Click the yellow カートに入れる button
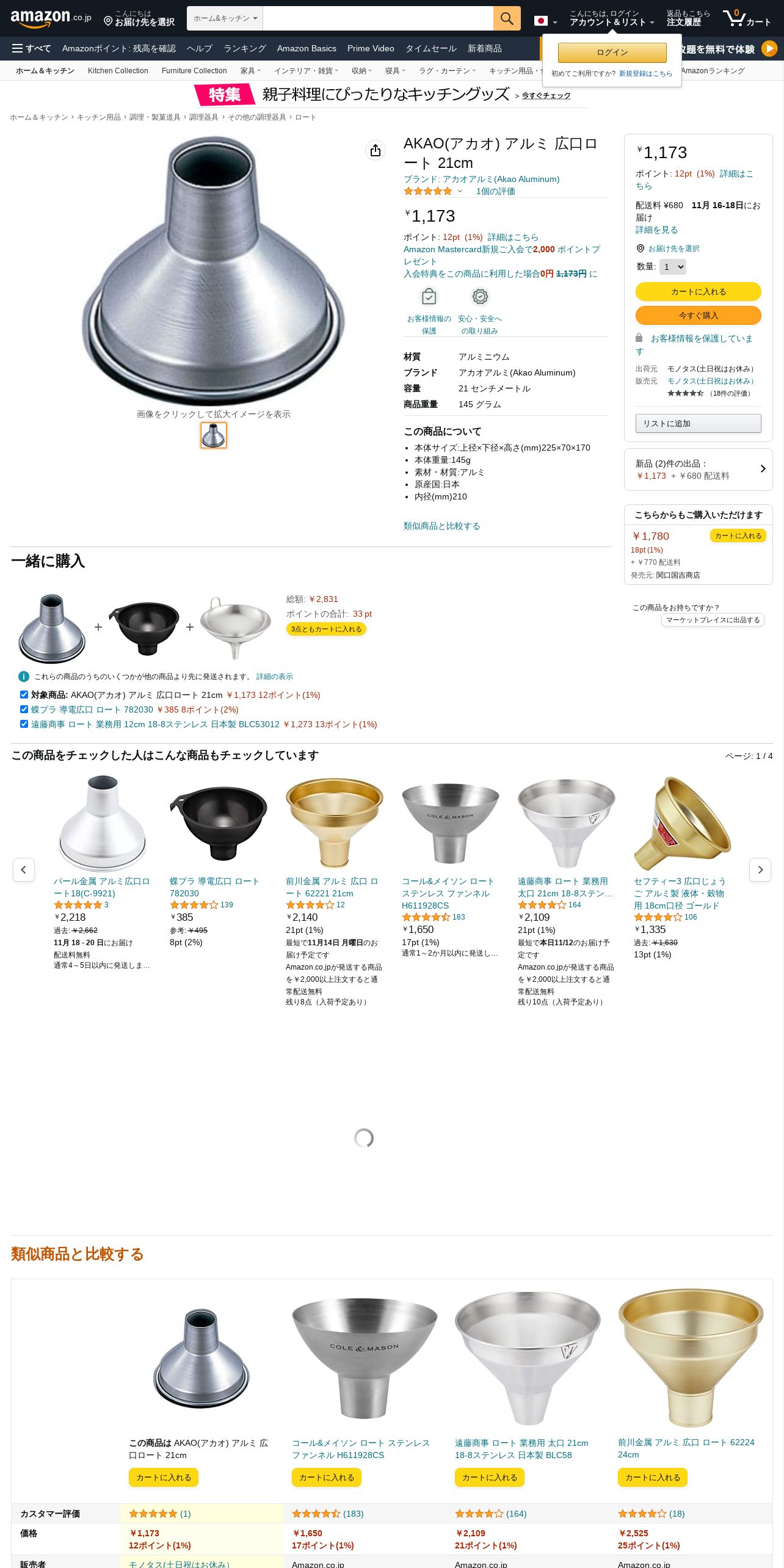This screenshot has height=1568, width=784. tap(698, 291)
